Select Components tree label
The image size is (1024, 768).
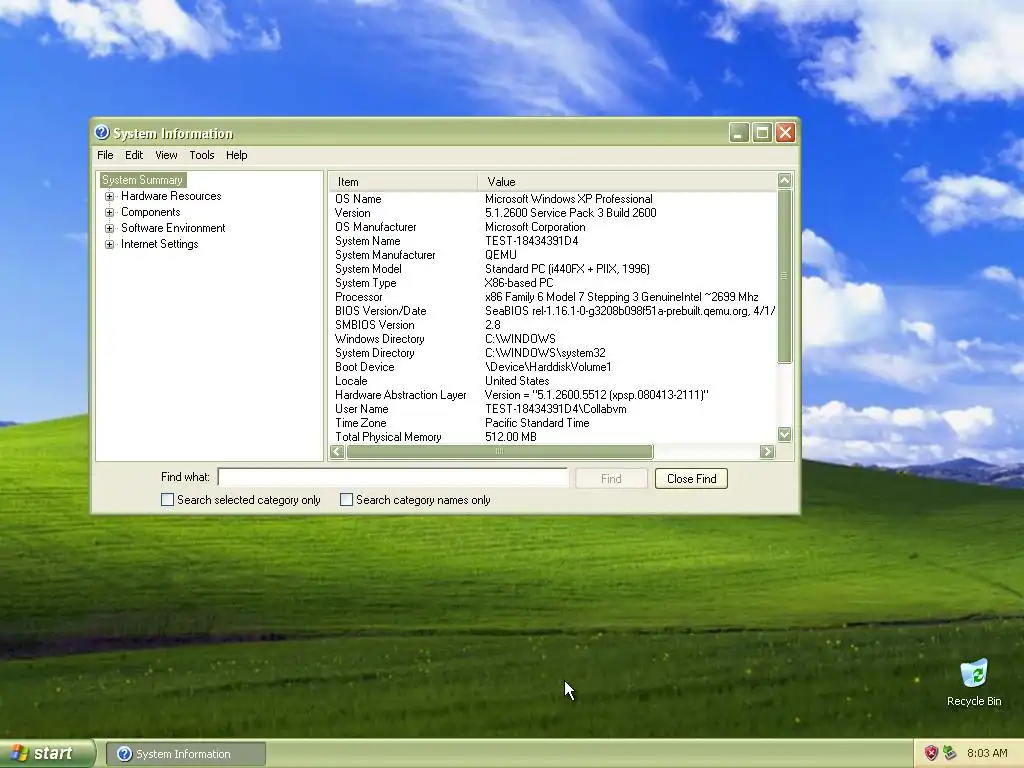pos(150,212)
